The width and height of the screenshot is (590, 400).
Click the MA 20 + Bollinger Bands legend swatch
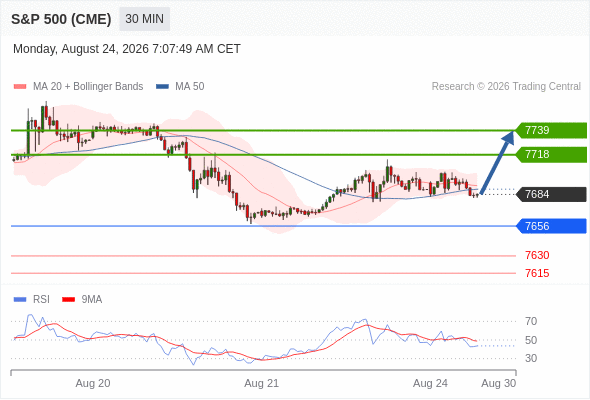coord(20,87)
